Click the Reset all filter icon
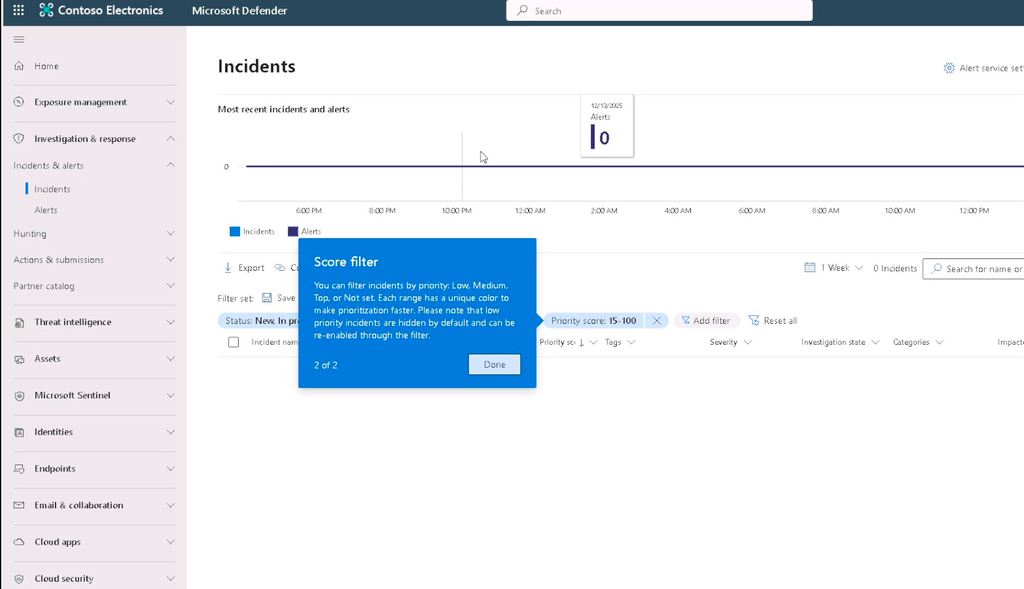 (x=754, y=321)
